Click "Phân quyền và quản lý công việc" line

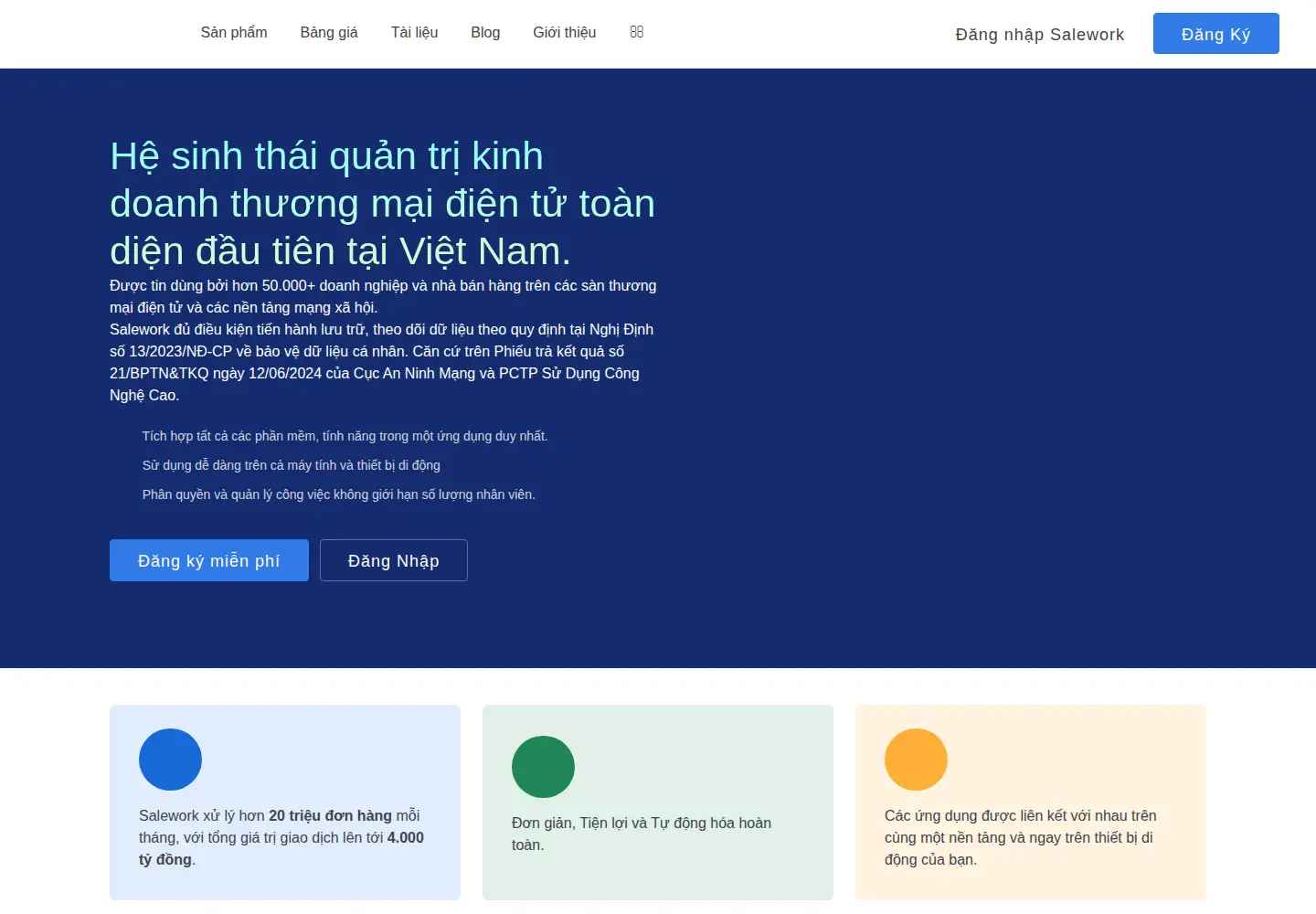339,494
